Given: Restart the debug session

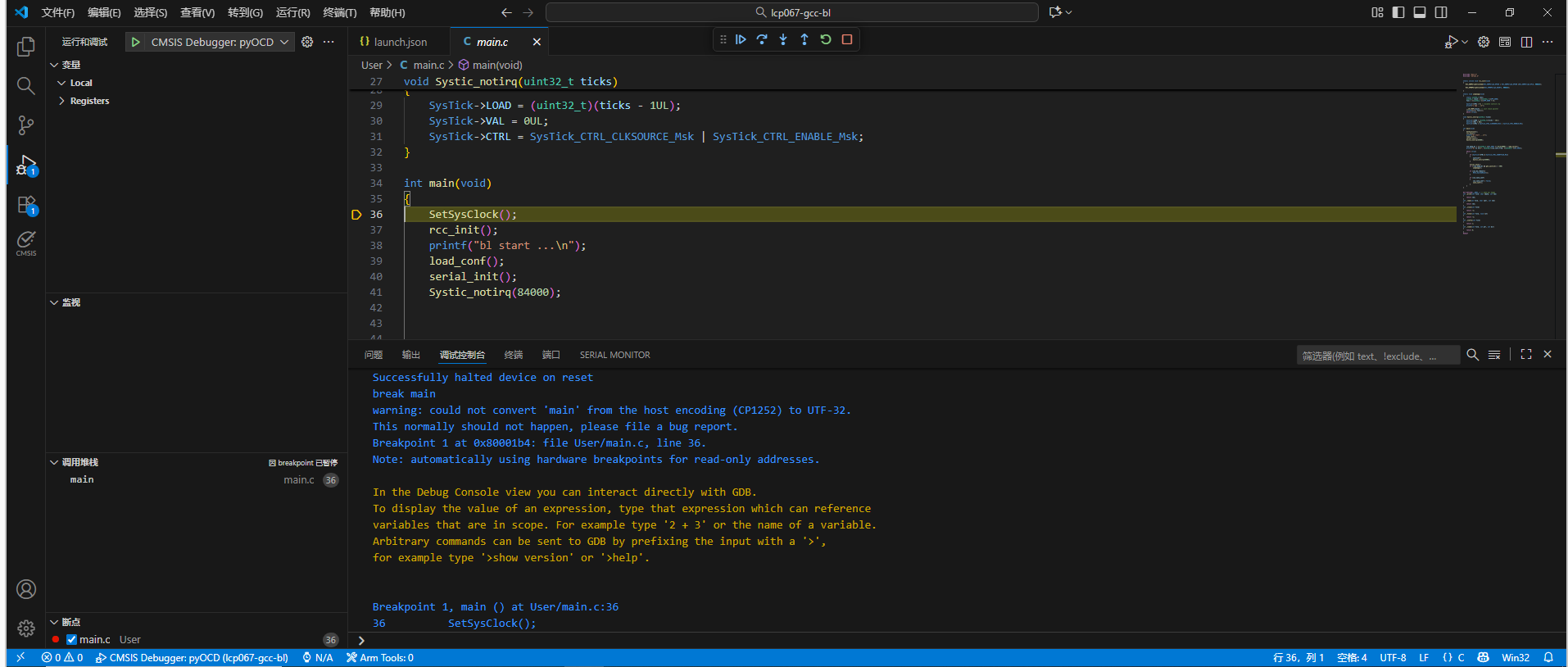Looking at the screenshot, I should coord(826,39).
